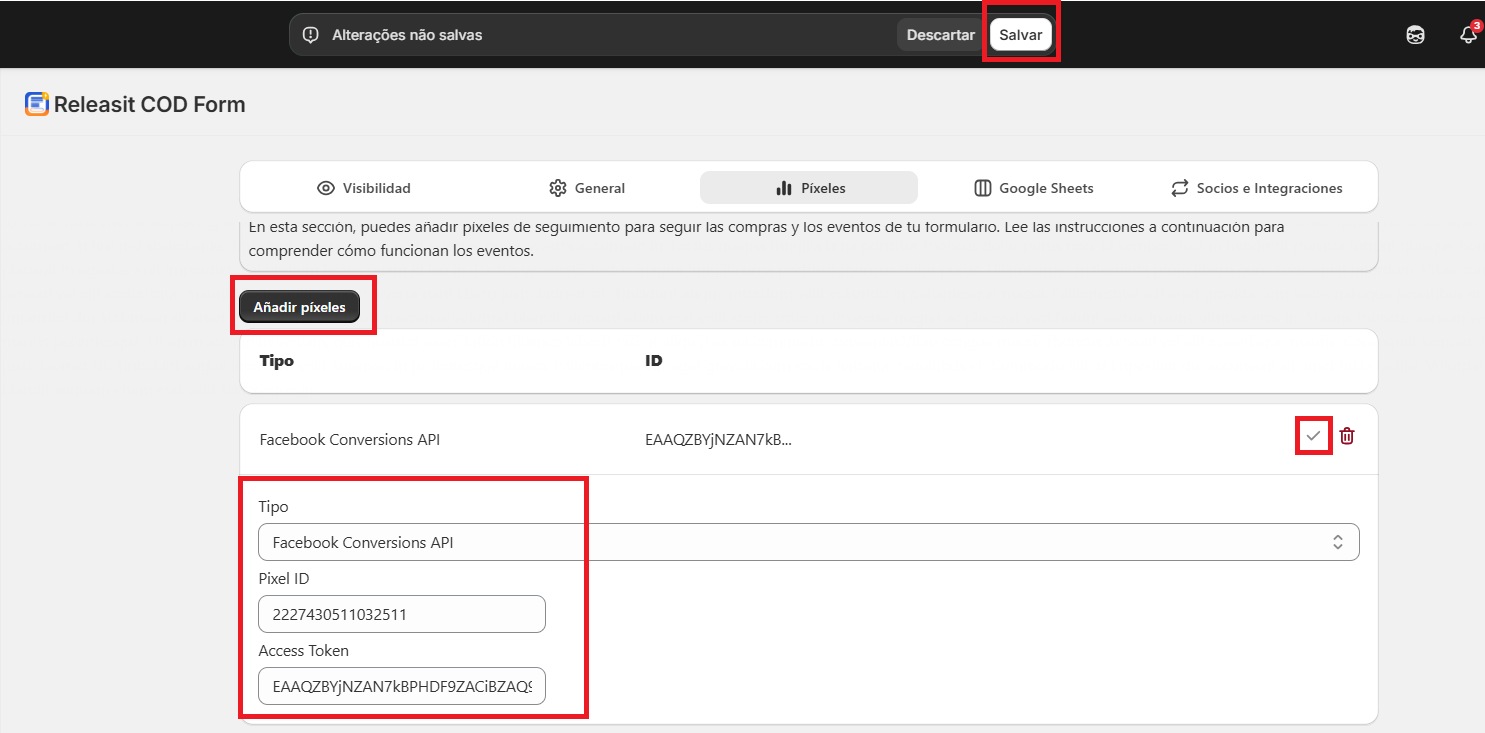The image size is (1485, 733).
Task: Open the General tab
Action: (587, 188)
